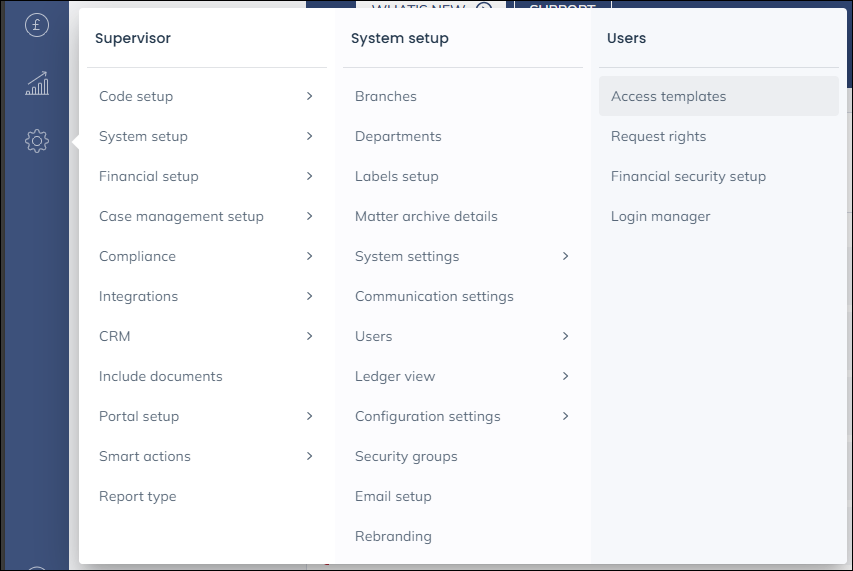Screen dimensions: 853x571
Task: Expand the System settings submenu chevron
Action: [x=565, y=256]
